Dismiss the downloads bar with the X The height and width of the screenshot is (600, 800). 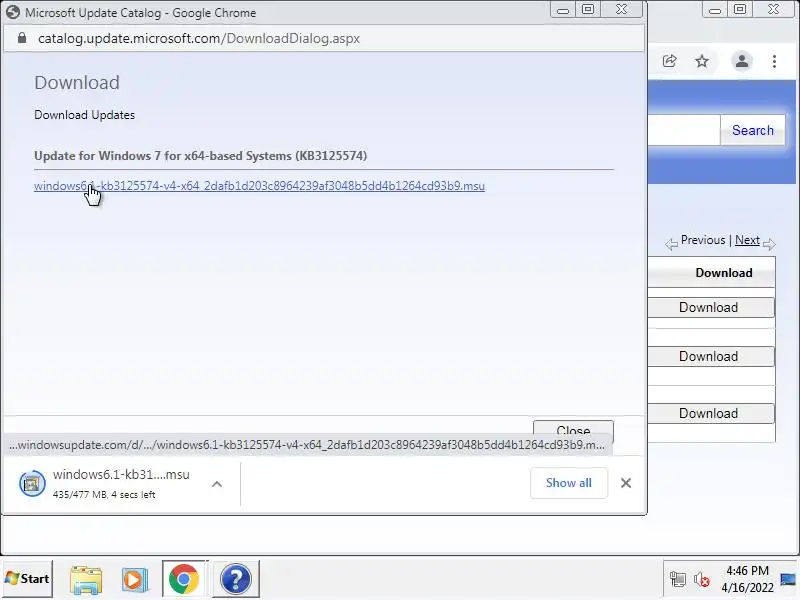pyautogui.click(x=626, y=483)
